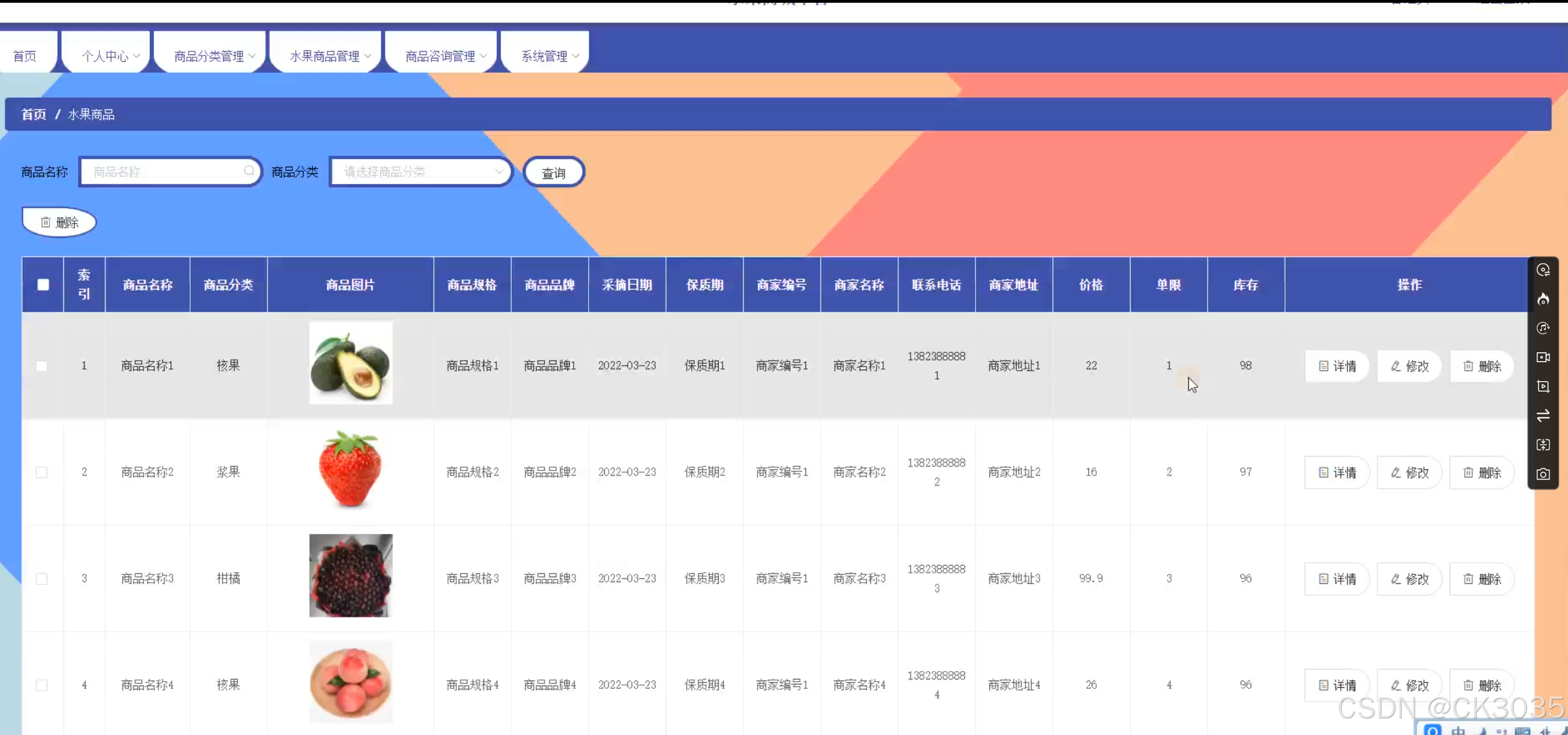This screenshot has height=735, width=1568.
Task: Go to the 首页 nav tab
Action: click(x=24, y=56)
